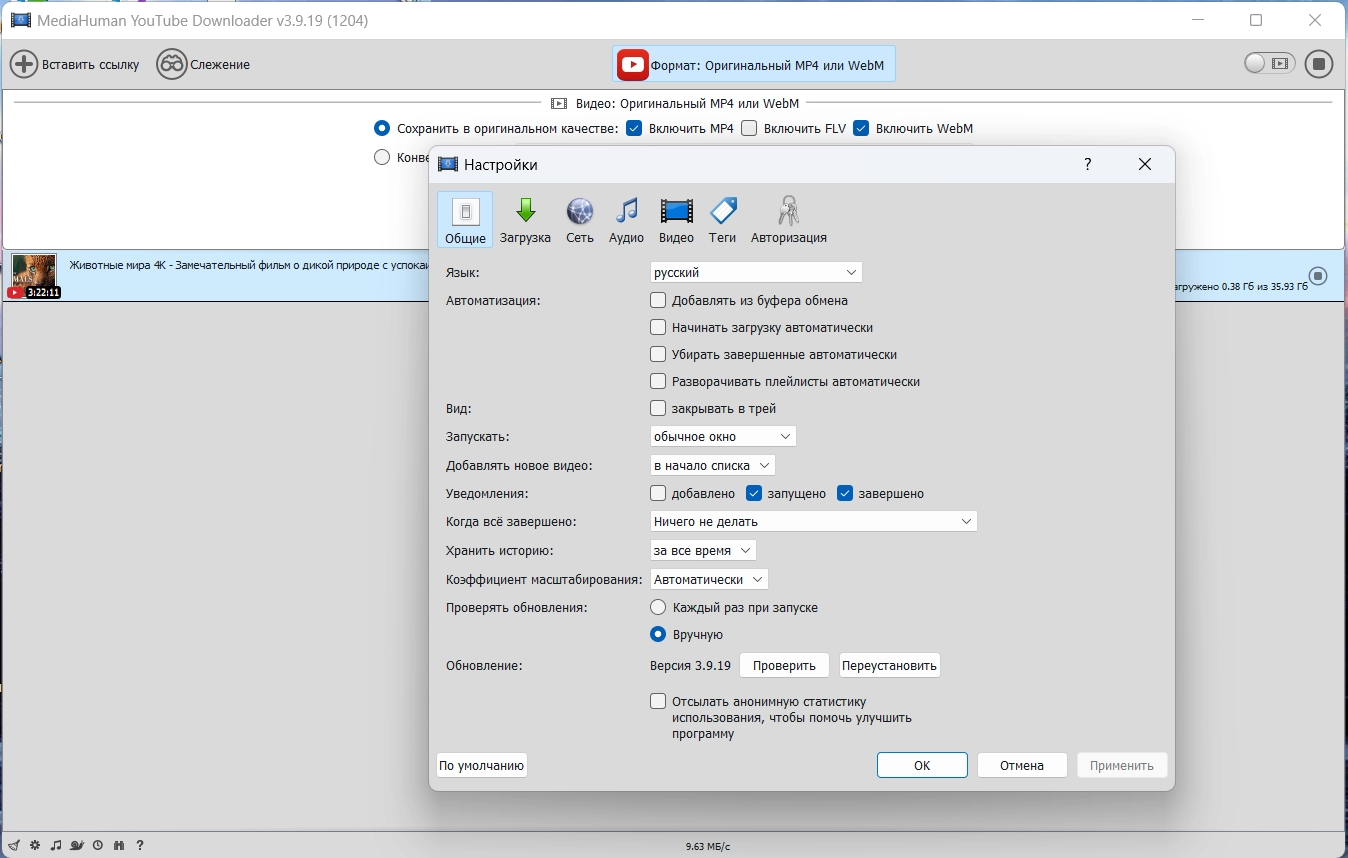This screenshot has height=858, width=1348.
Task: Open Хранить историю dropdown
Action: point(703,550)
